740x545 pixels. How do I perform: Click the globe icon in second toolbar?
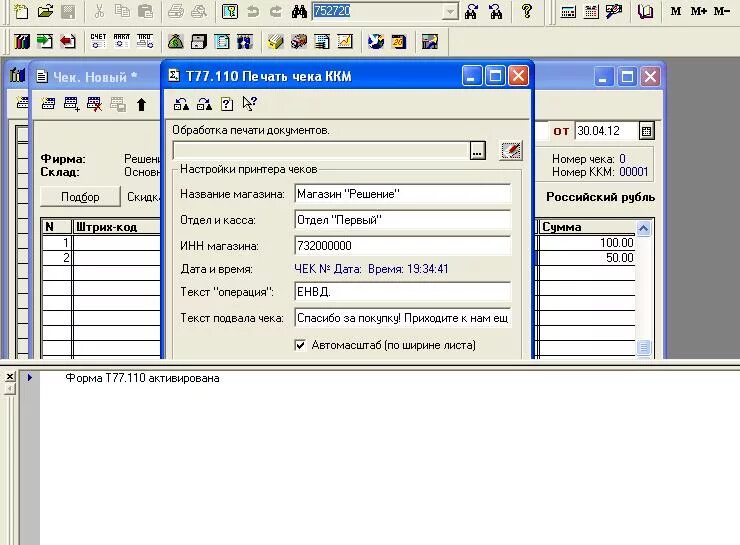click(x=376, y=42)
